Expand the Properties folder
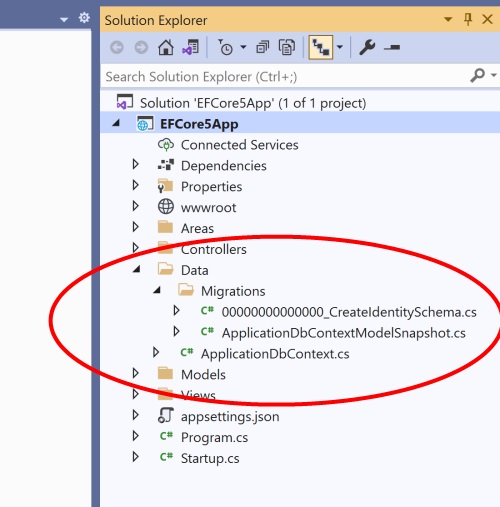The image size is (500, 507). coord(135,185)
